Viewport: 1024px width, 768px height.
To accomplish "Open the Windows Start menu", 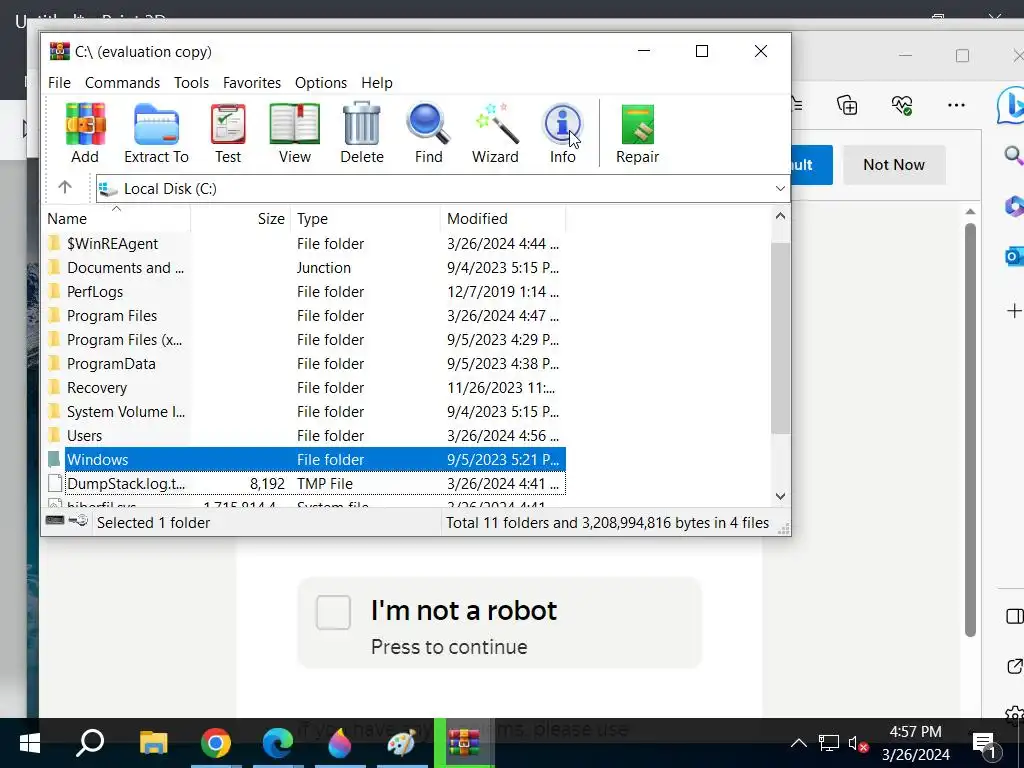I will tap(29, 743).
